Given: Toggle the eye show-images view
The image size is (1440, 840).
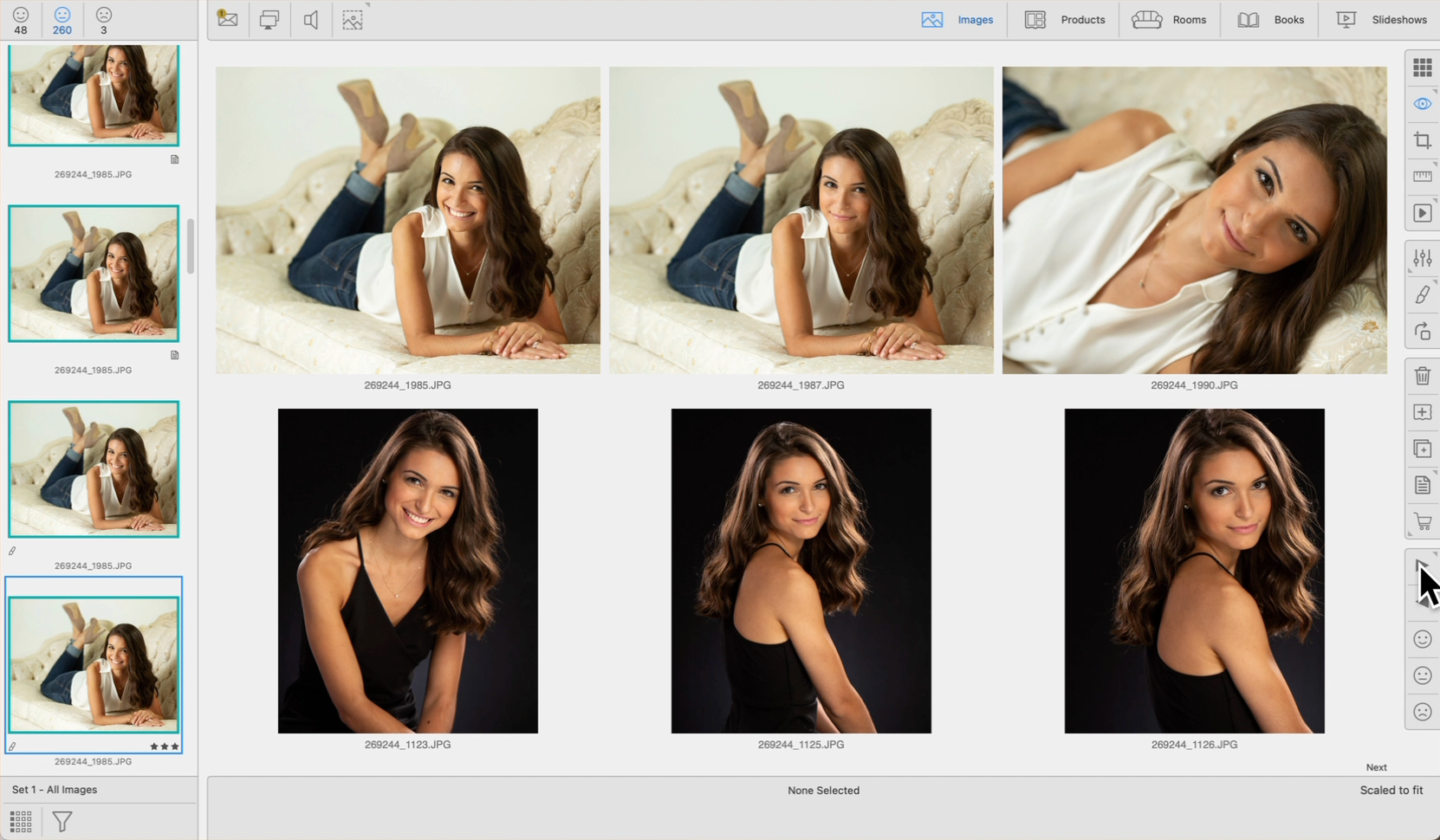Looking at the screenshot, I should pos(1422,104).
